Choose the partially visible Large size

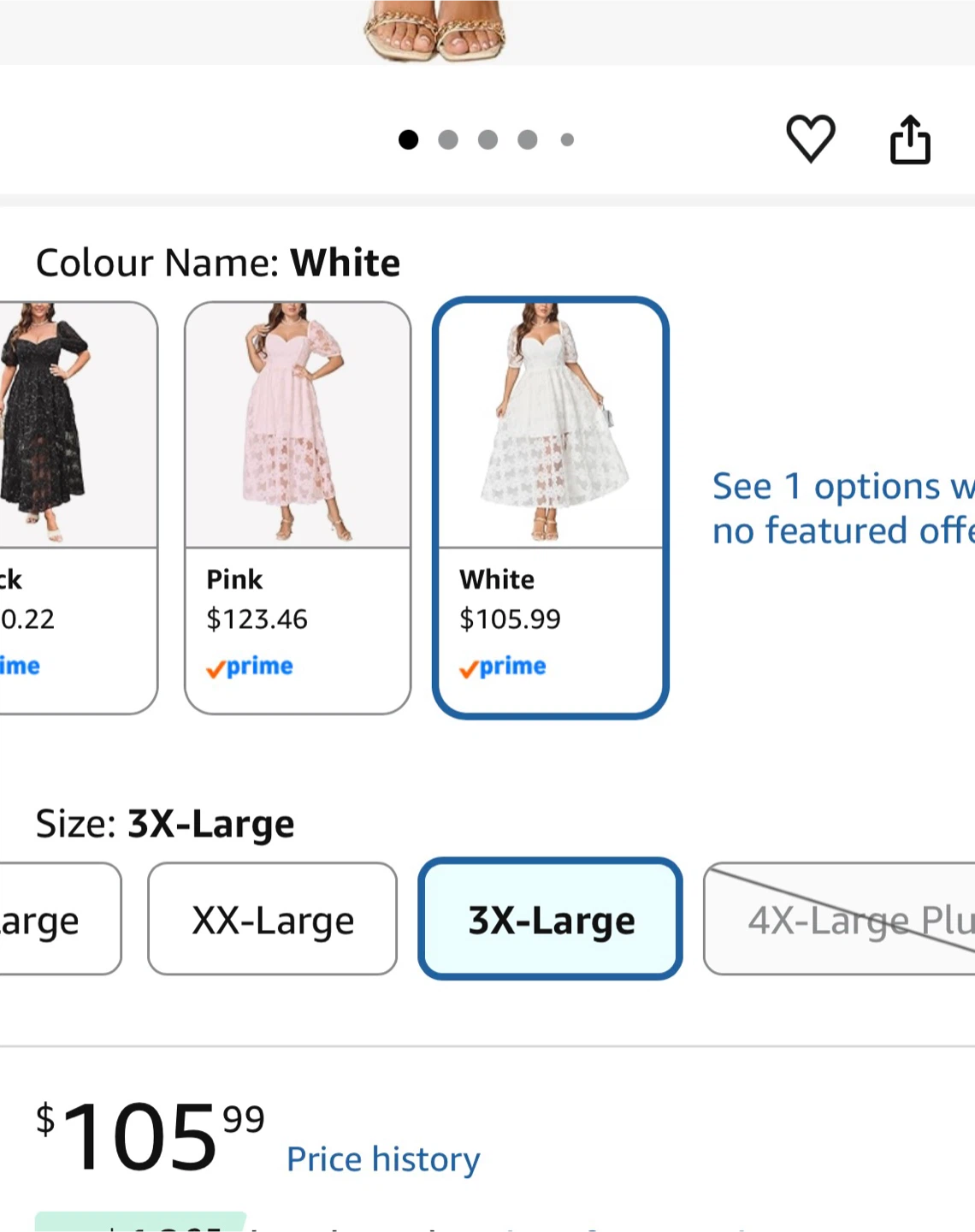click(60, 919)
